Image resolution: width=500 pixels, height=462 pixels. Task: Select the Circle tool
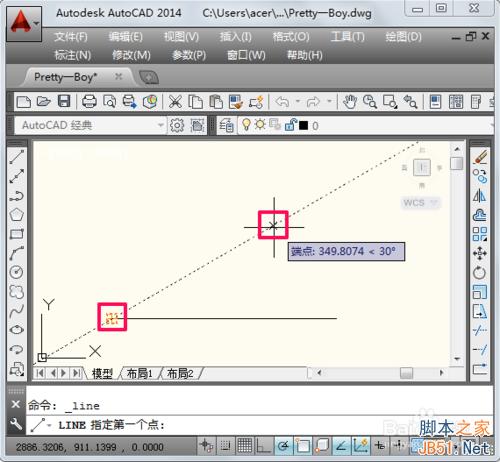pos(16,272)
